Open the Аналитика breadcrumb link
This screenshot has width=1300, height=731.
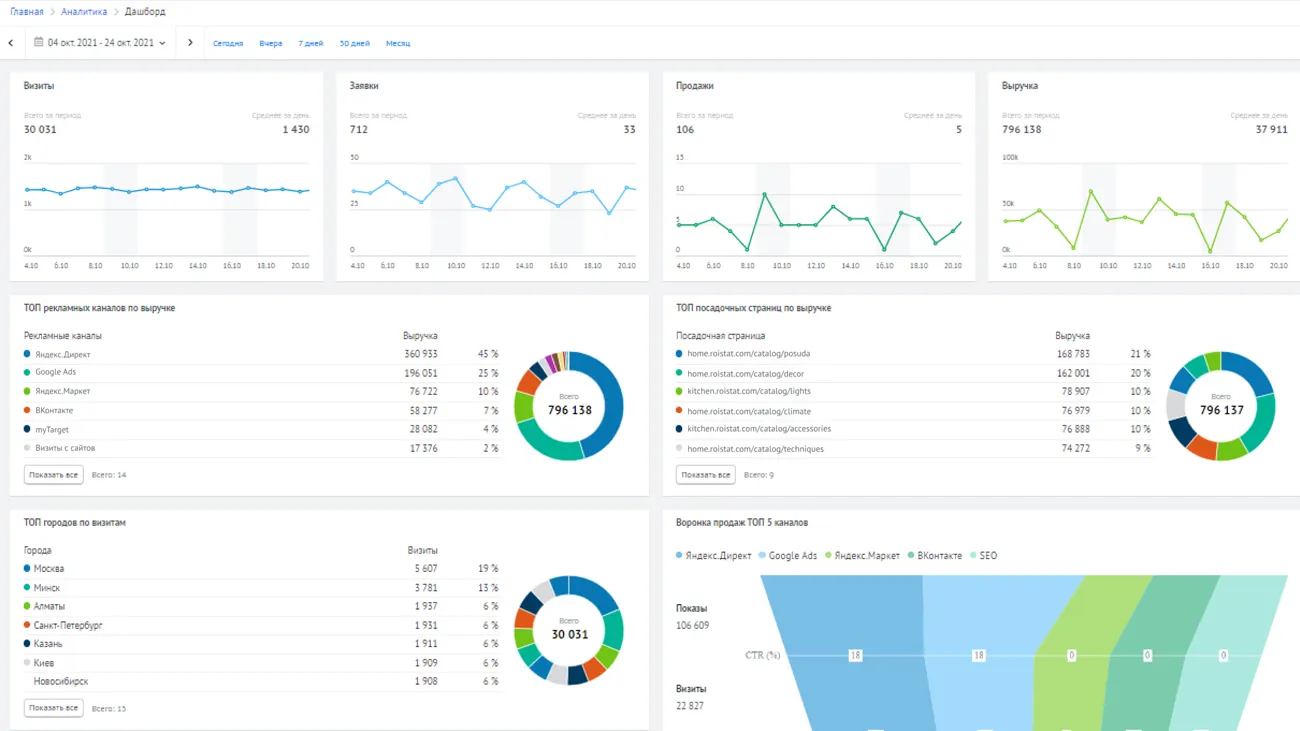(x=84, y=12)
